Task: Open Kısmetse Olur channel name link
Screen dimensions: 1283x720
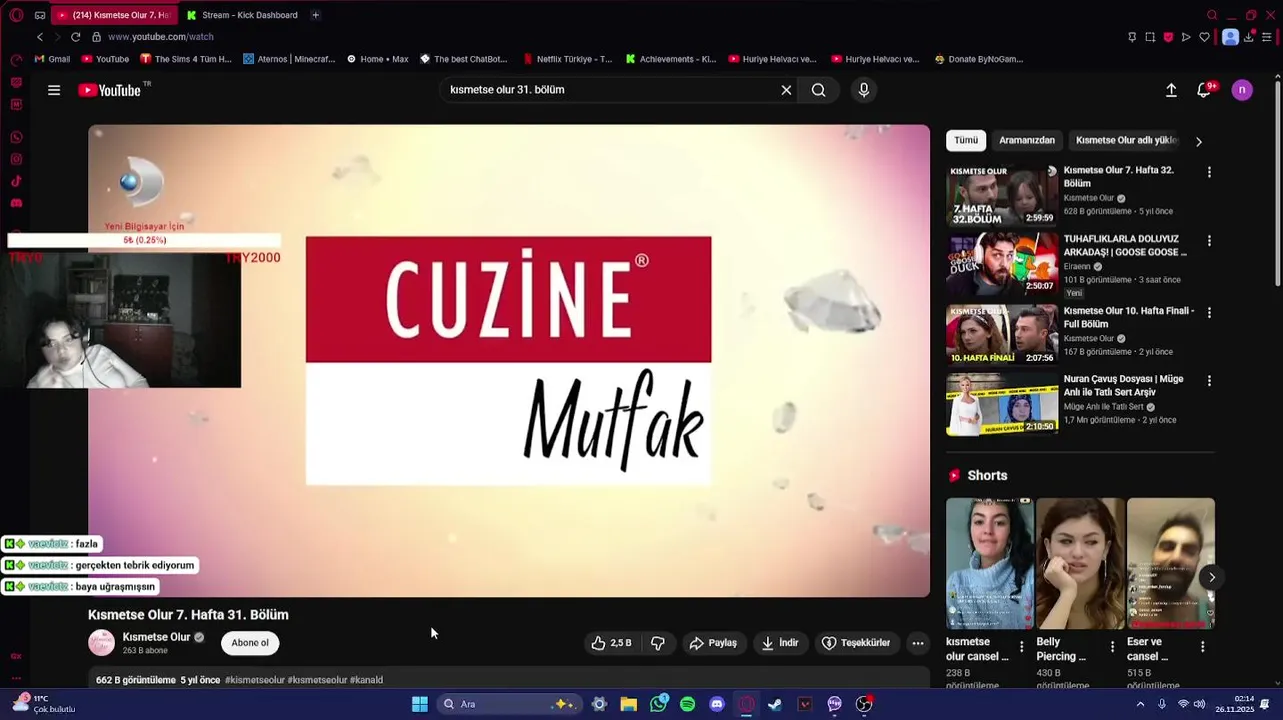Action: coord(156,637)
